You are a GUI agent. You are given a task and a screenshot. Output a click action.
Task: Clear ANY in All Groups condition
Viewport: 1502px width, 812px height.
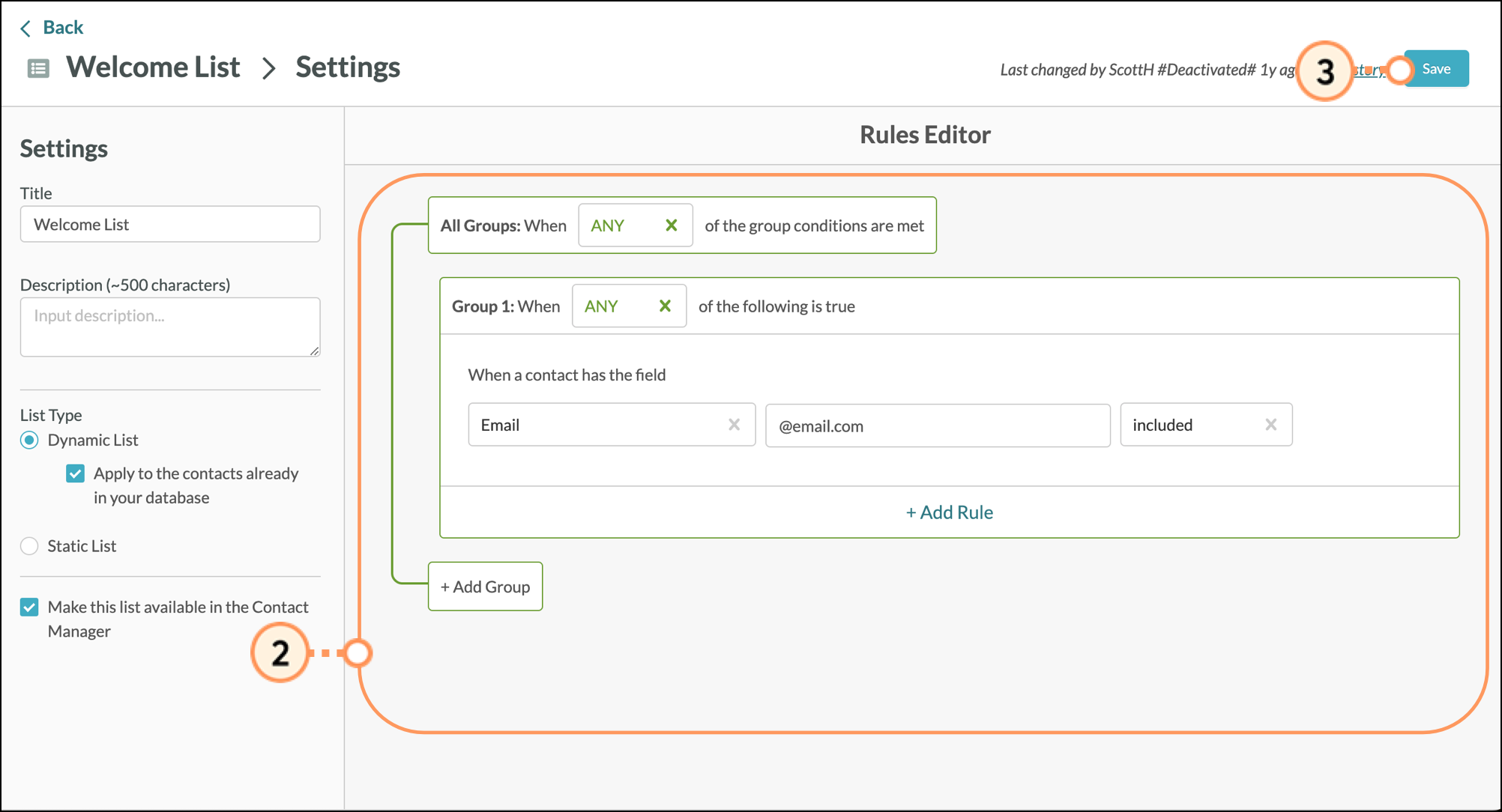point(671,225)
